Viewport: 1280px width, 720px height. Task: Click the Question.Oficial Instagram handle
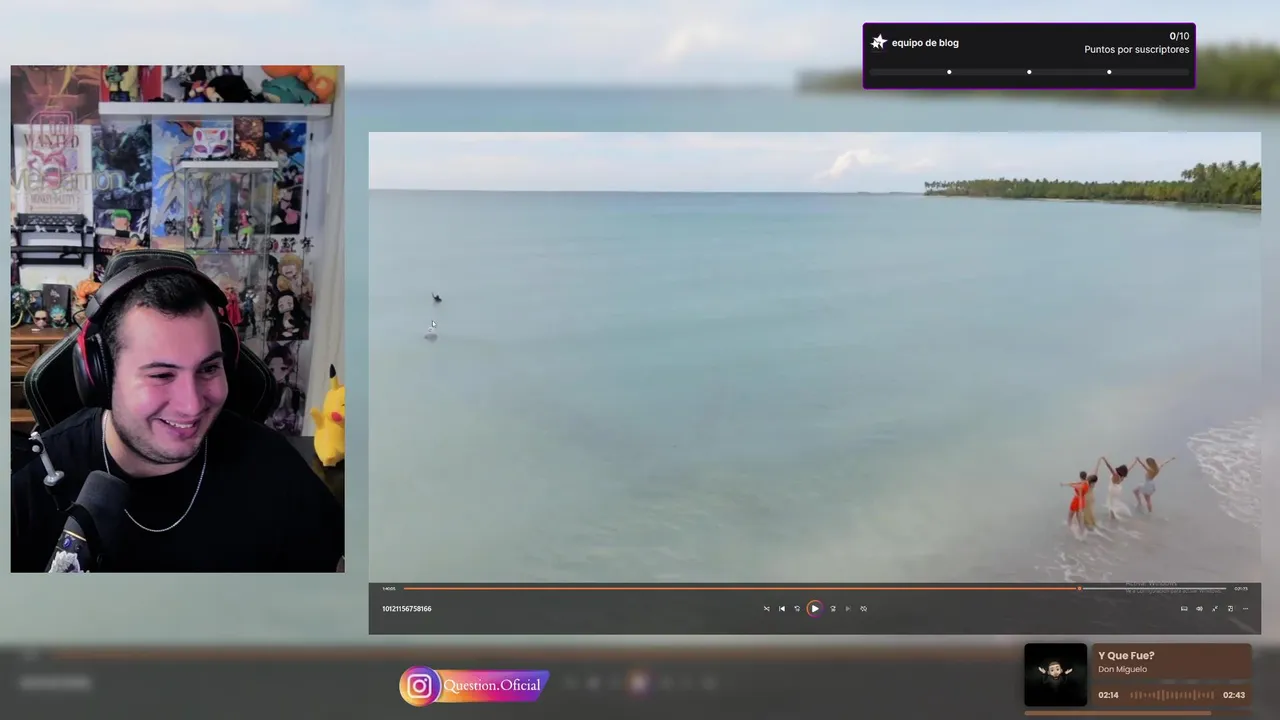[492, 685]
